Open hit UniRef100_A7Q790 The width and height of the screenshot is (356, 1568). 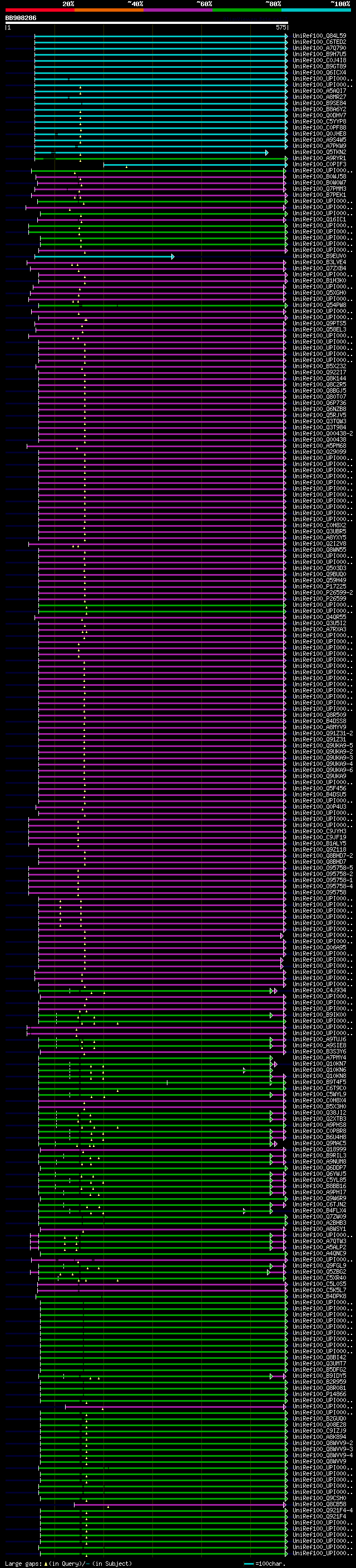(x=319, y=48)
